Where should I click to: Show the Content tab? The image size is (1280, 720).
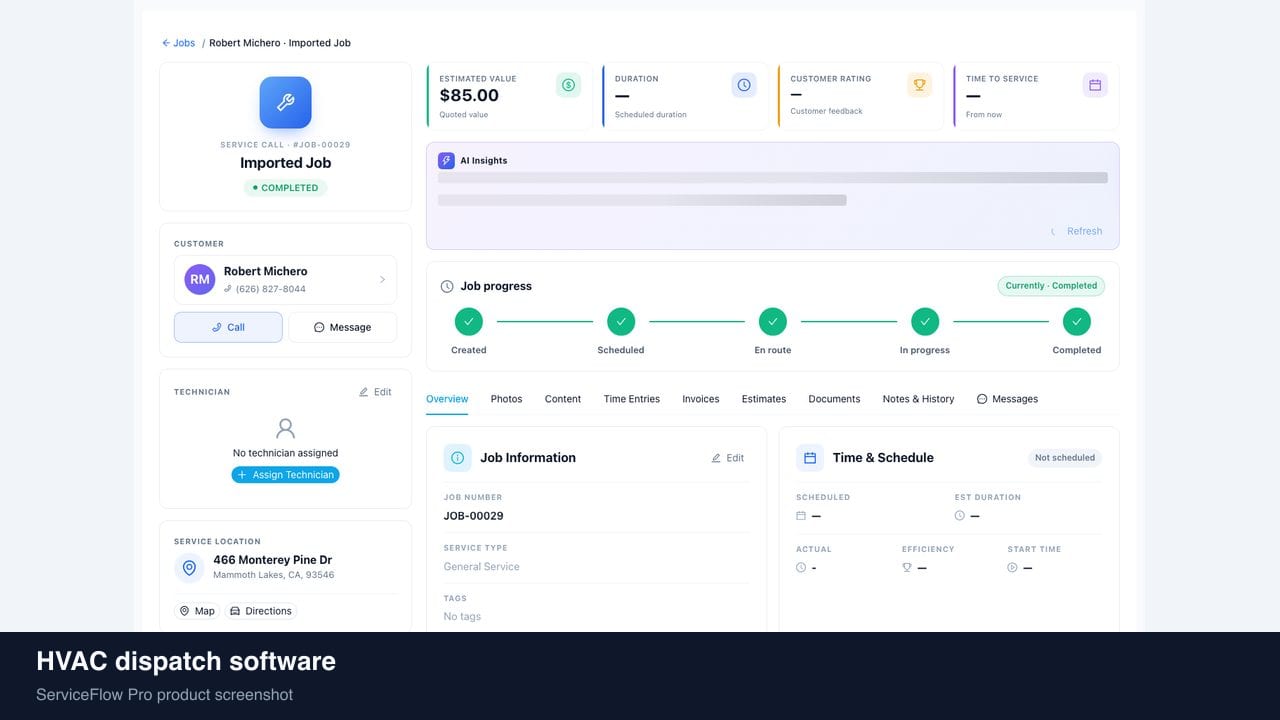point(563,399)
